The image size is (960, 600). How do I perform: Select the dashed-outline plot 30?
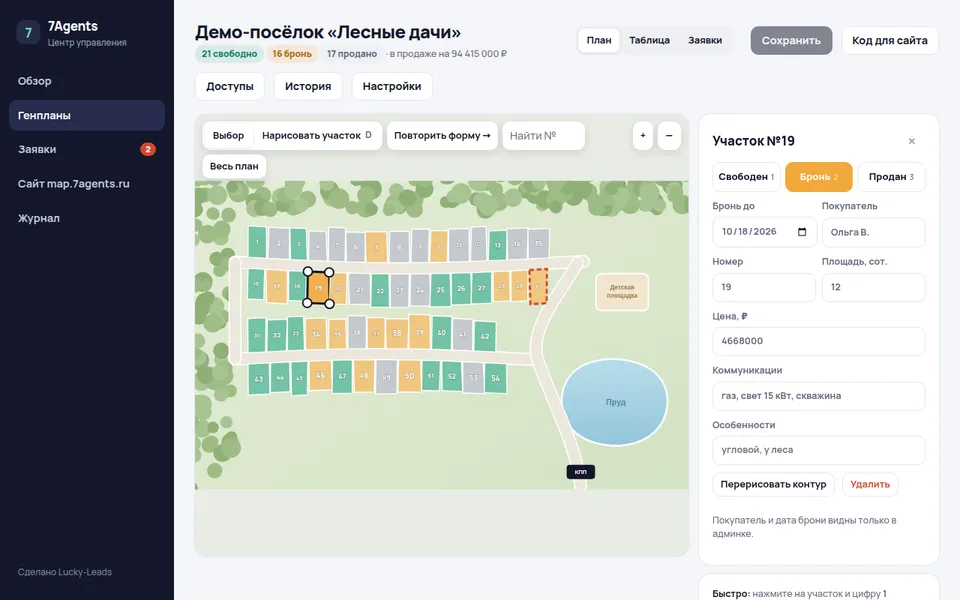pos(538,287)
